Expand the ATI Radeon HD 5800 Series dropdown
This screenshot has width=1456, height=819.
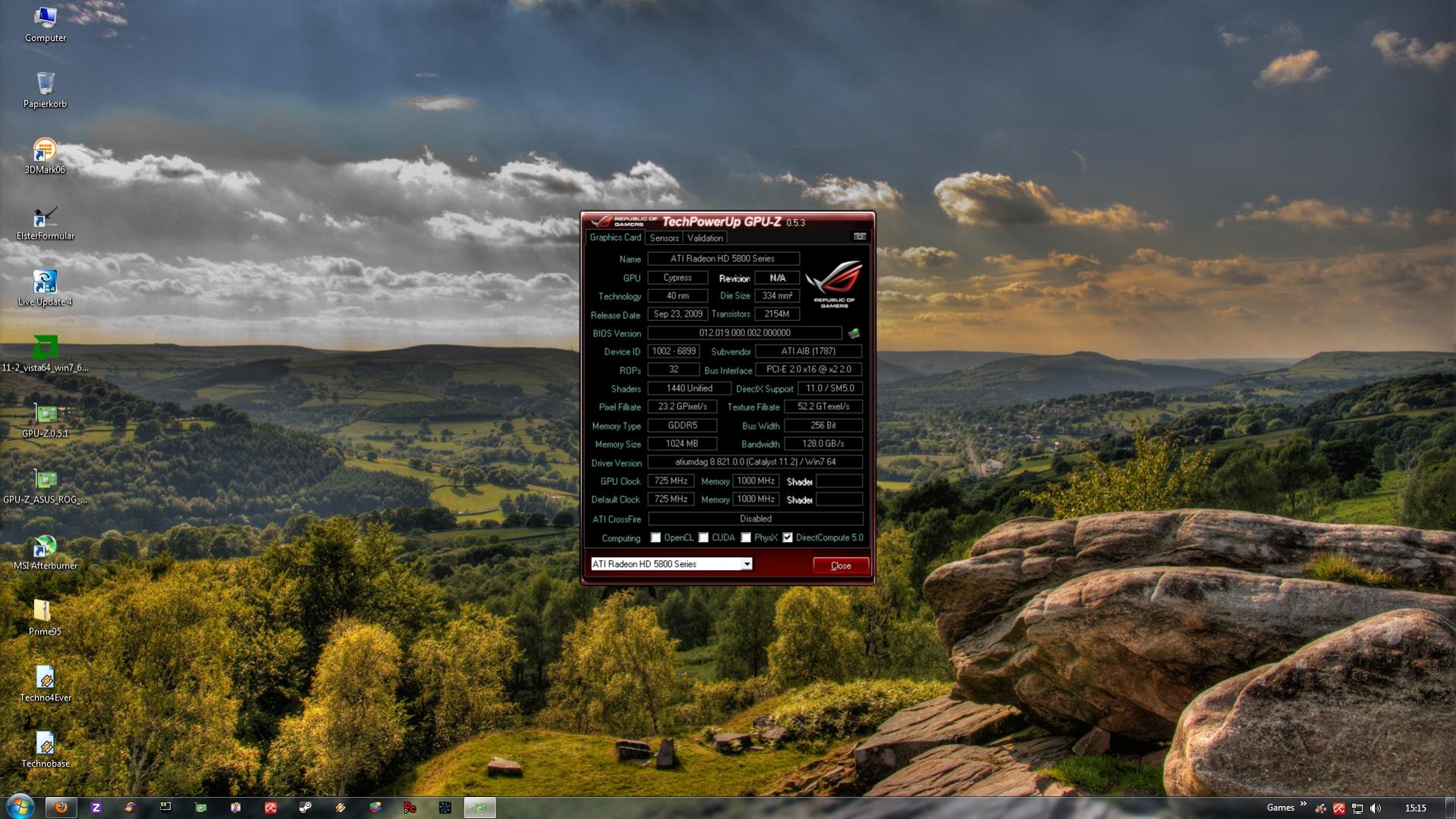(747, 564)
